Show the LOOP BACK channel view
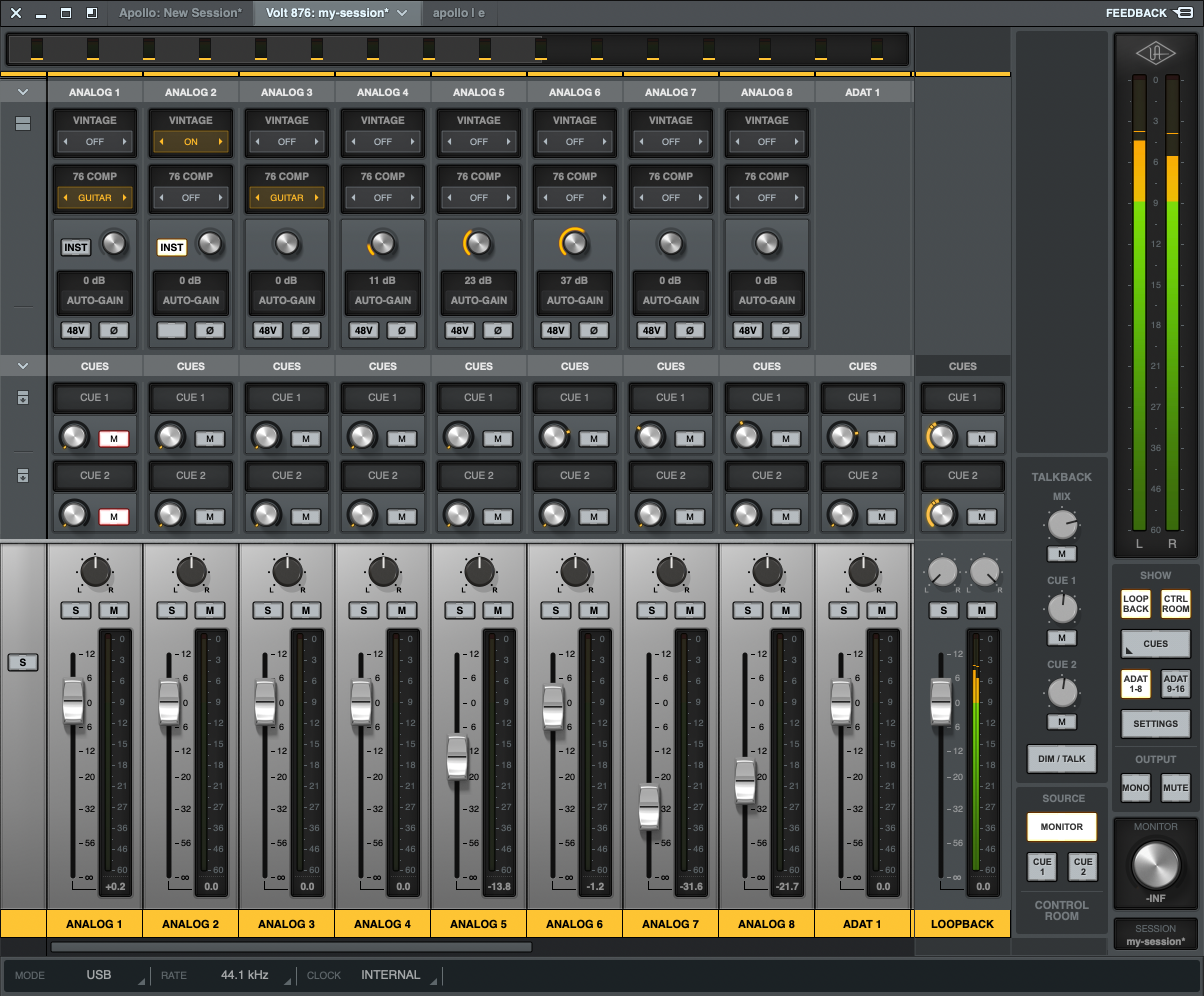1204x996 pixels. pyautogui.click(x=1135, y=603)
